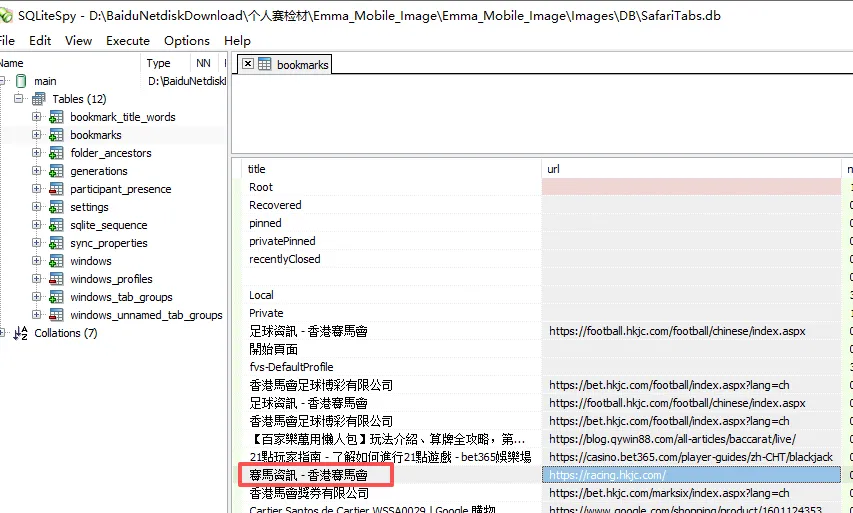Screen dimensions: 853x513
Task: Select the recentlyClosed title cell
Action: click(x=391, y=259)
